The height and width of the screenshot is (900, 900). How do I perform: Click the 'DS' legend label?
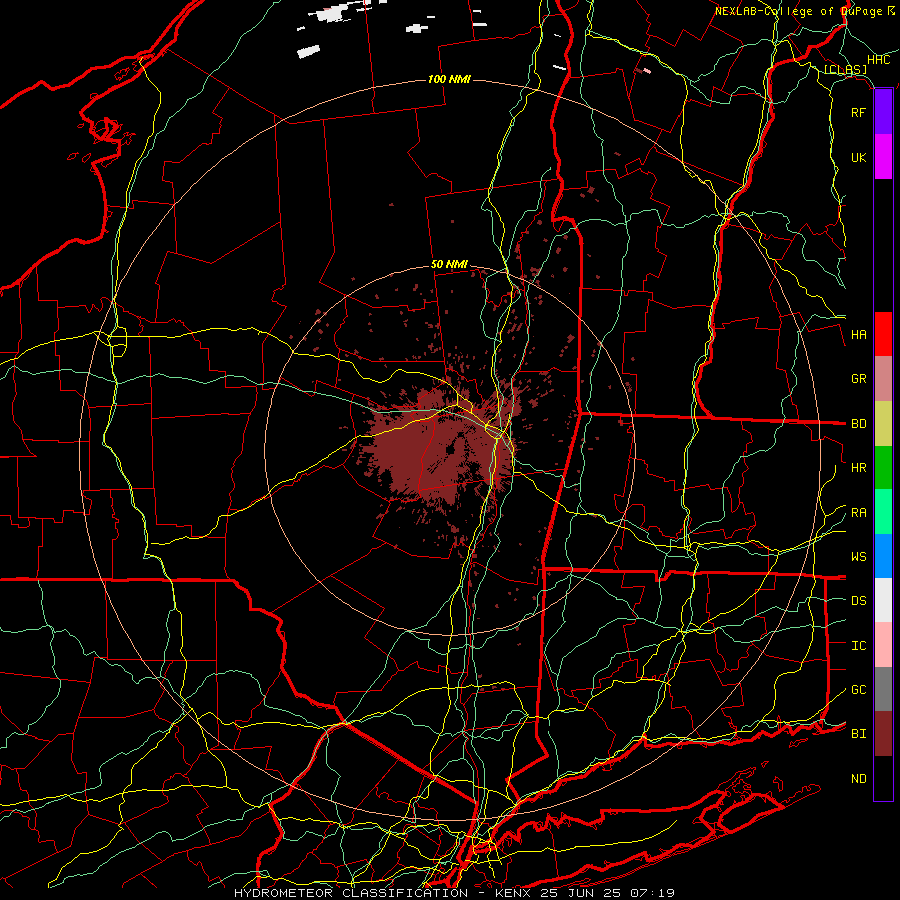tap(858, 601)
